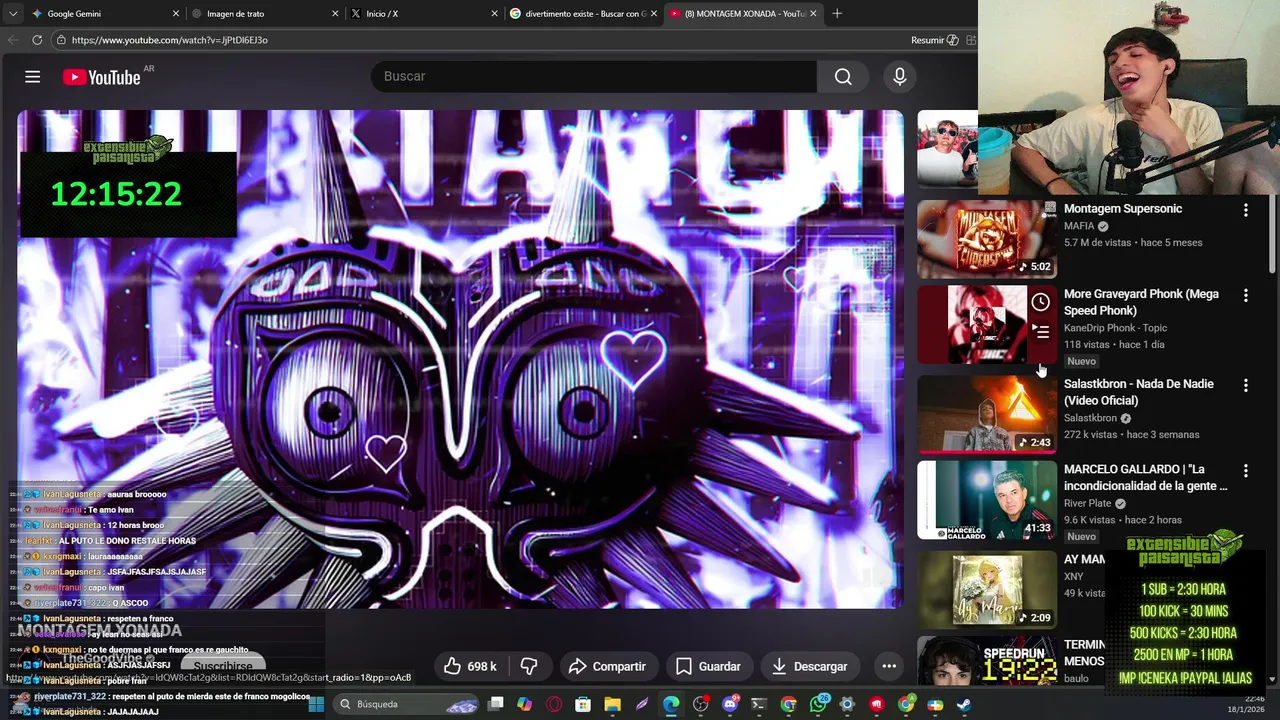Screen dimensions: 1280x720
Task: Open Salastkbron - Nada De Nadie title
Action: click(1139, 392)
